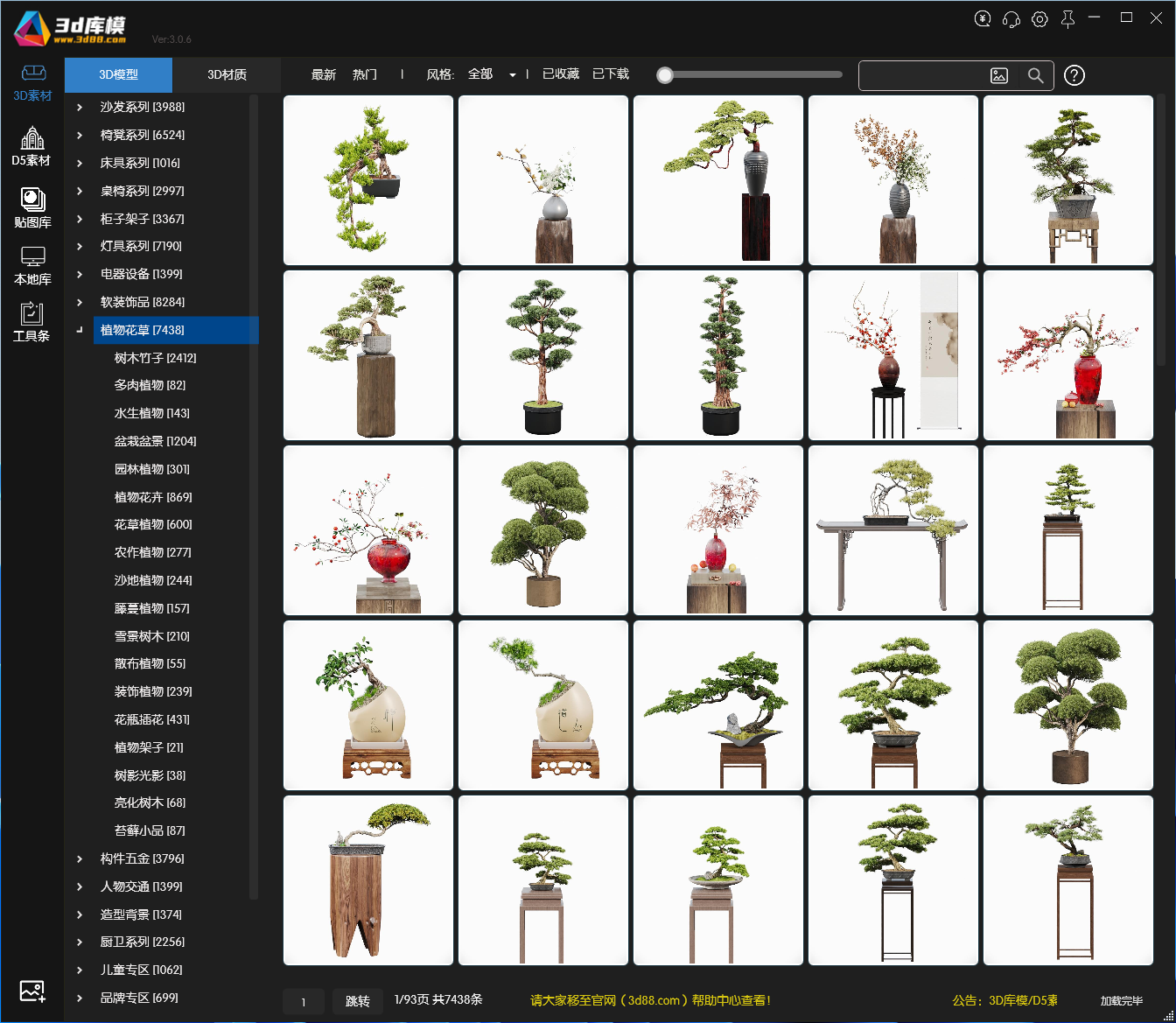Click the image search icon in search box

[x=999, y=76]
